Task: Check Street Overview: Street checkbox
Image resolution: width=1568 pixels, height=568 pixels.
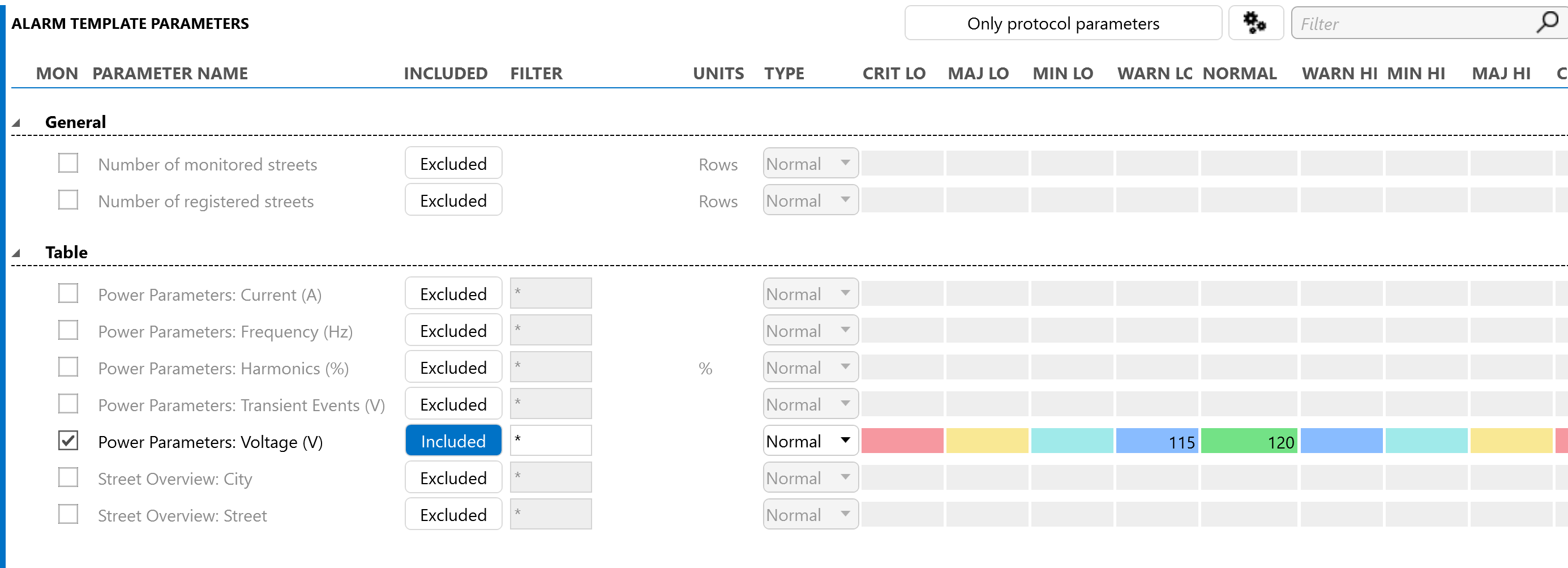Action: point(68,514)
